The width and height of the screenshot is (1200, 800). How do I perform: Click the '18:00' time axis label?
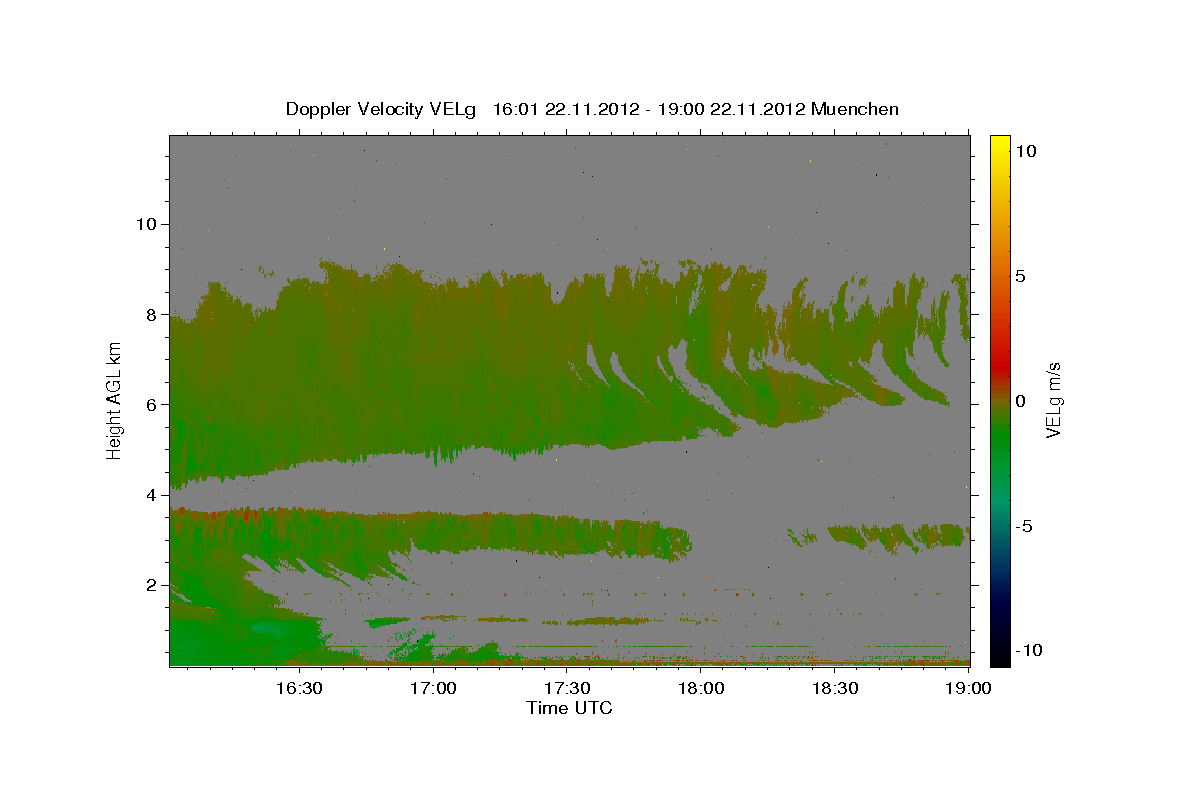pos(701,688)
